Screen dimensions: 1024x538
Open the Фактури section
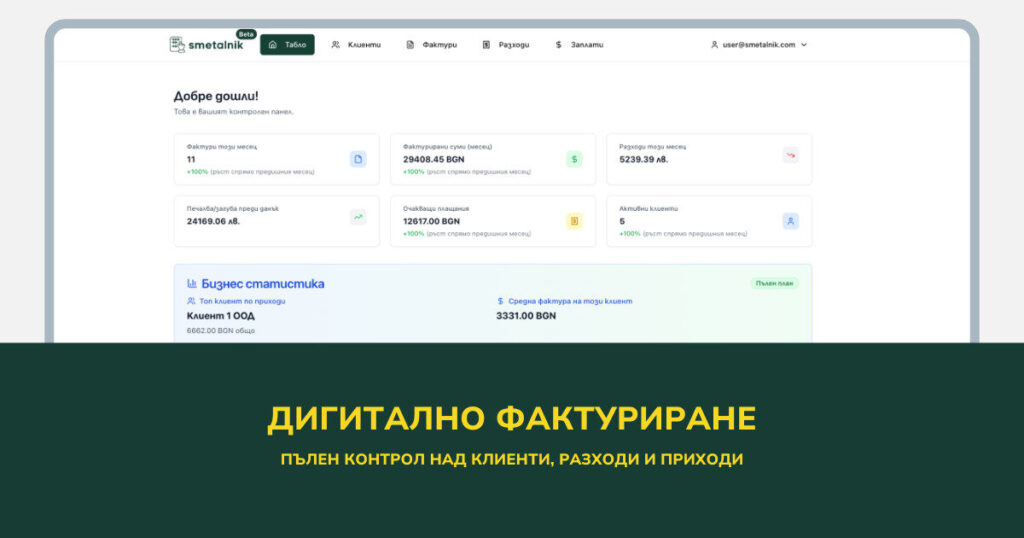(431, 45)
